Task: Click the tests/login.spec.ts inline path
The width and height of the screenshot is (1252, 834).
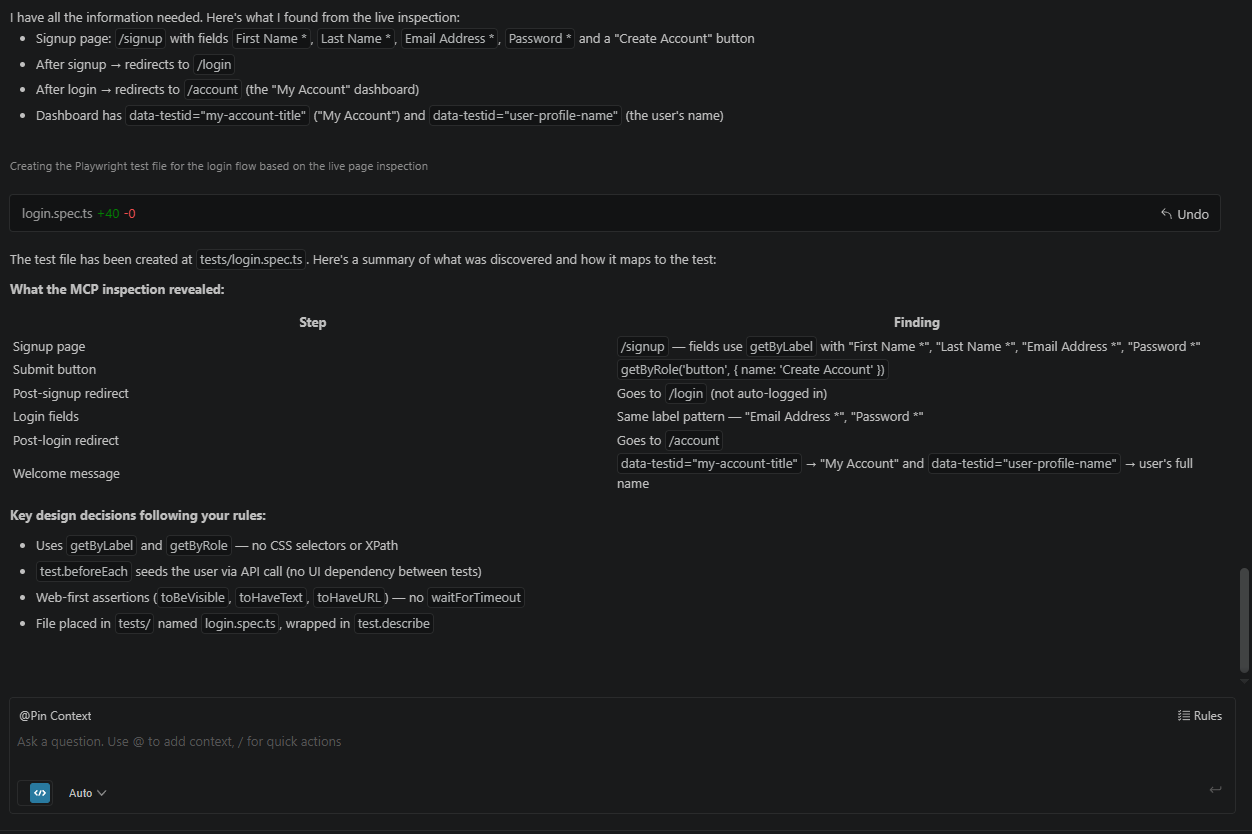Action: coord(251,260)
